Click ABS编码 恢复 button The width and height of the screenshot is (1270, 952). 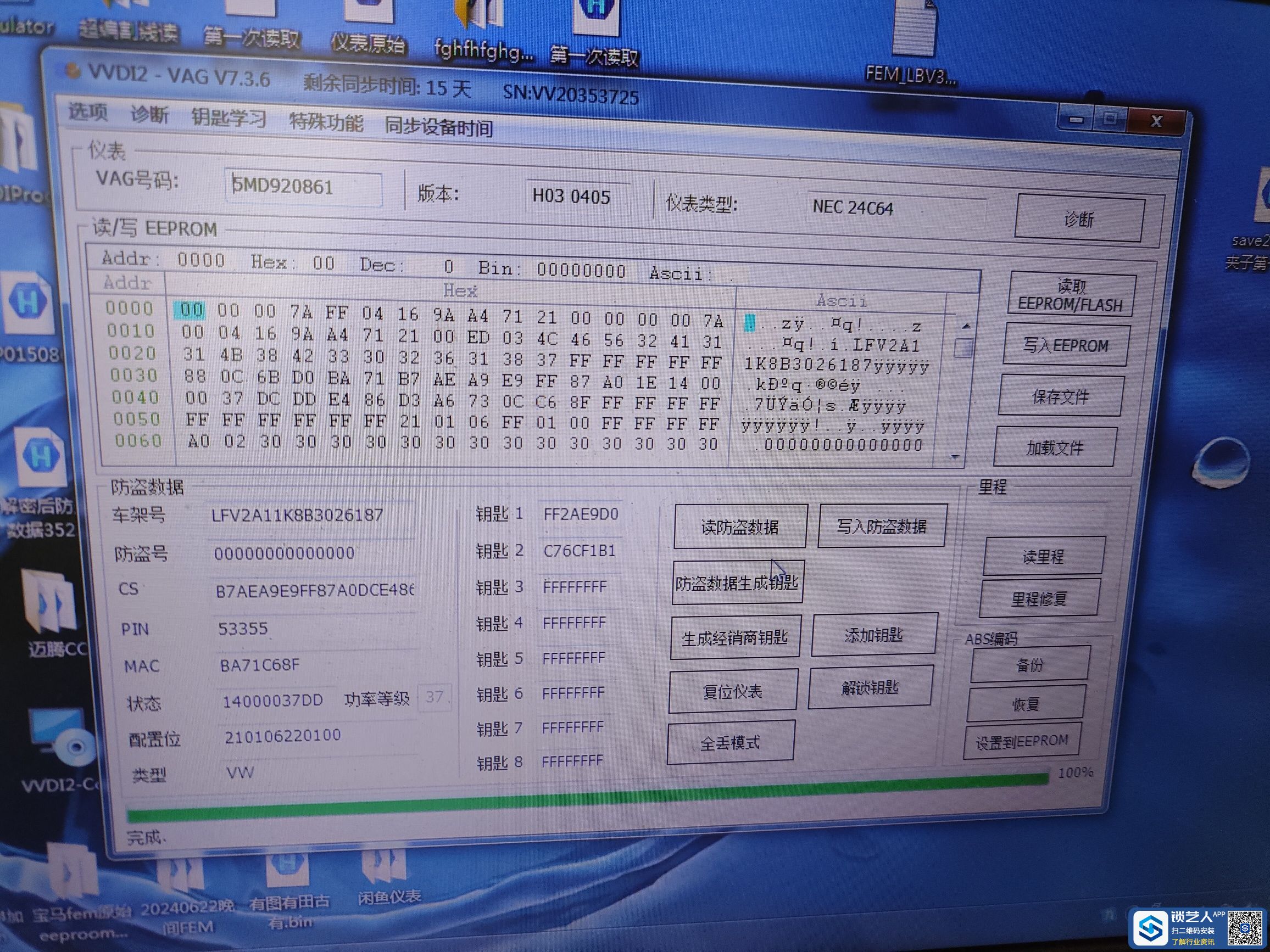coord(1026,703)
